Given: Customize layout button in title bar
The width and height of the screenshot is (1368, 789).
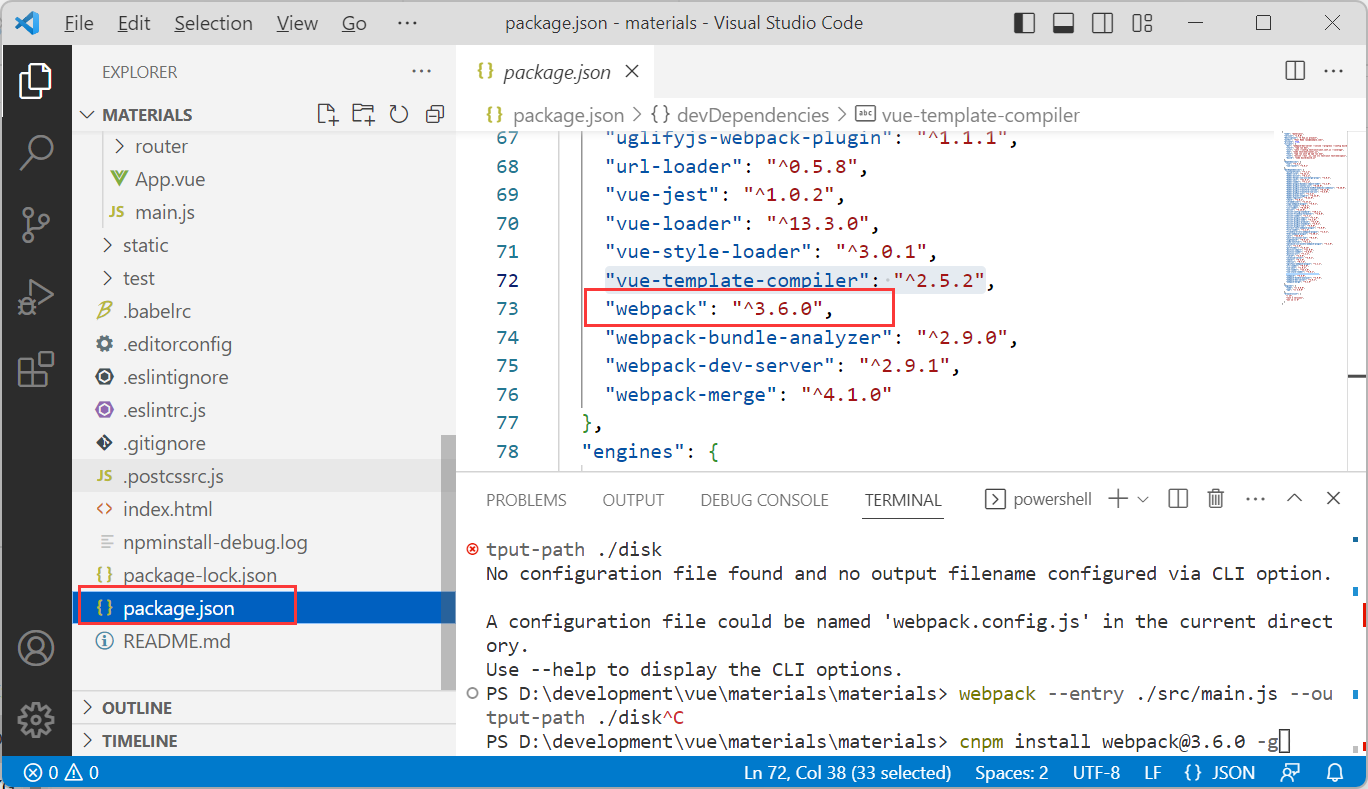Looking at the screenshot, I should point(1141,22).
